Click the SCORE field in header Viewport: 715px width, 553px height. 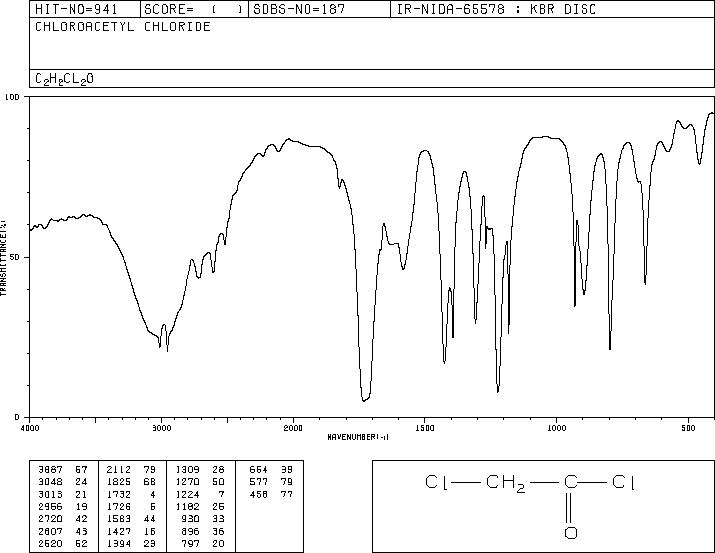194,9
